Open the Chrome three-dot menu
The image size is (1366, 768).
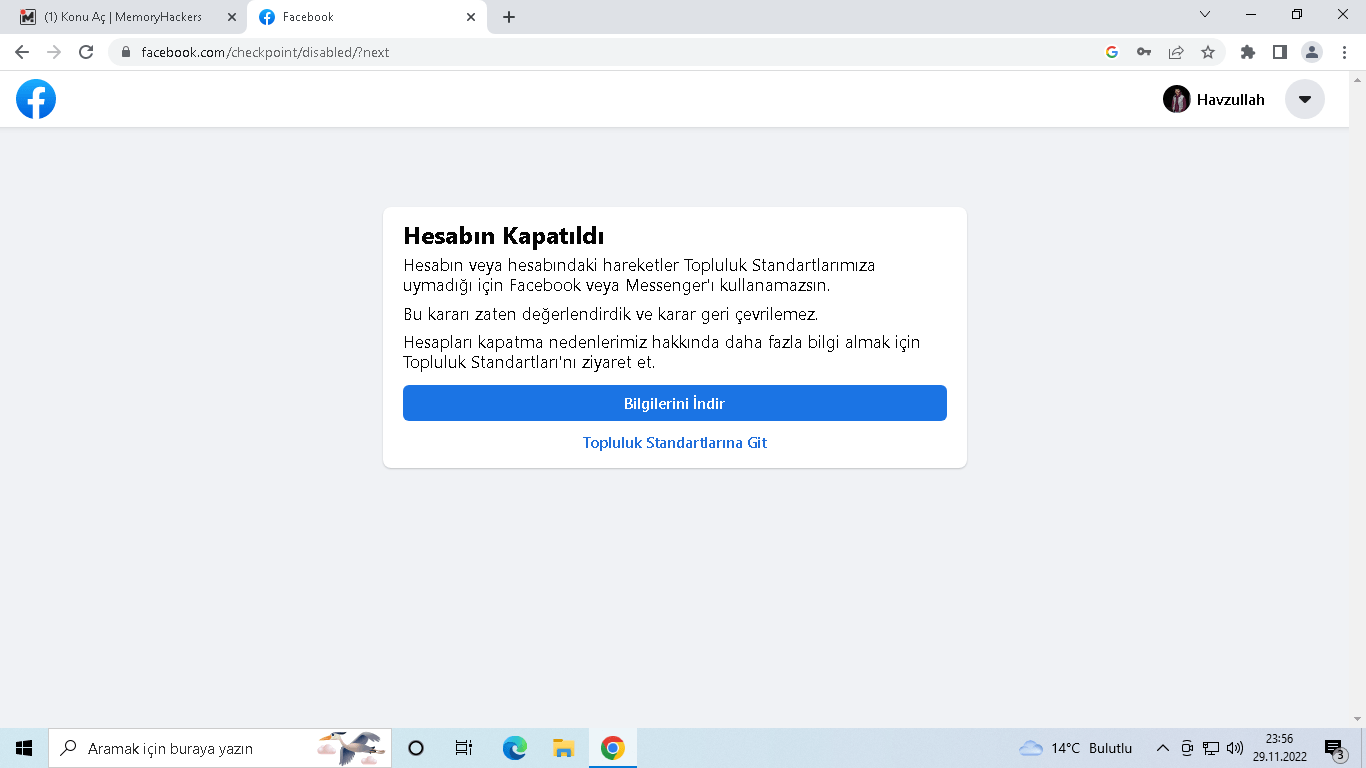[x=1344, y=52]
